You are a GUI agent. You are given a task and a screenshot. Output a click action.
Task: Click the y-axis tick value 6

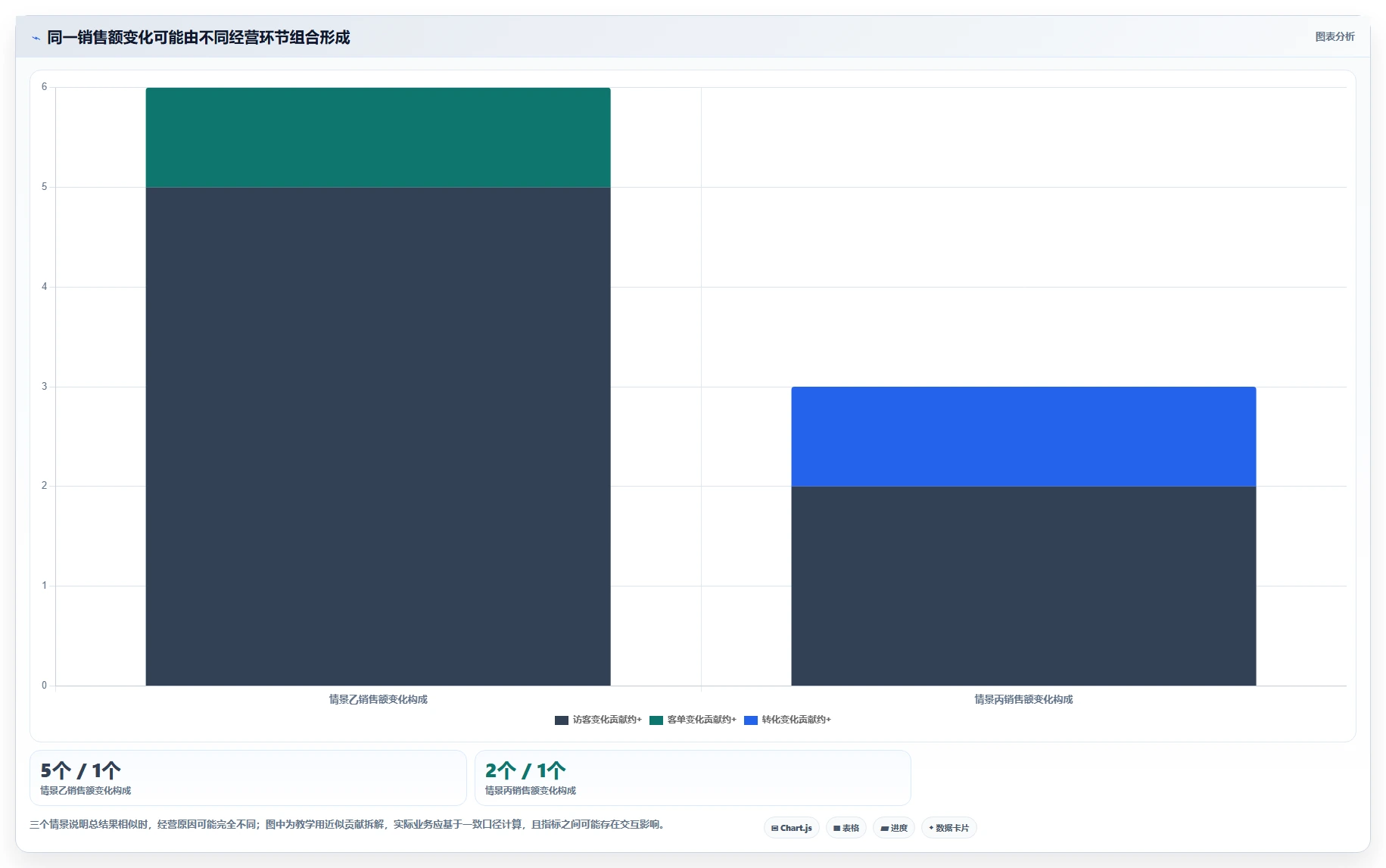(x=44, y=87)
